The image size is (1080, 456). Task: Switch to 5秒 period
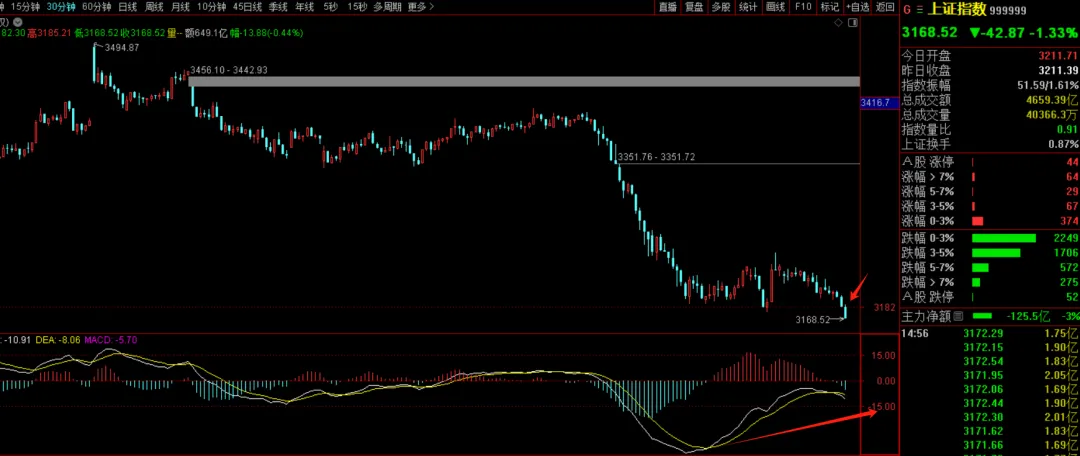330,7
